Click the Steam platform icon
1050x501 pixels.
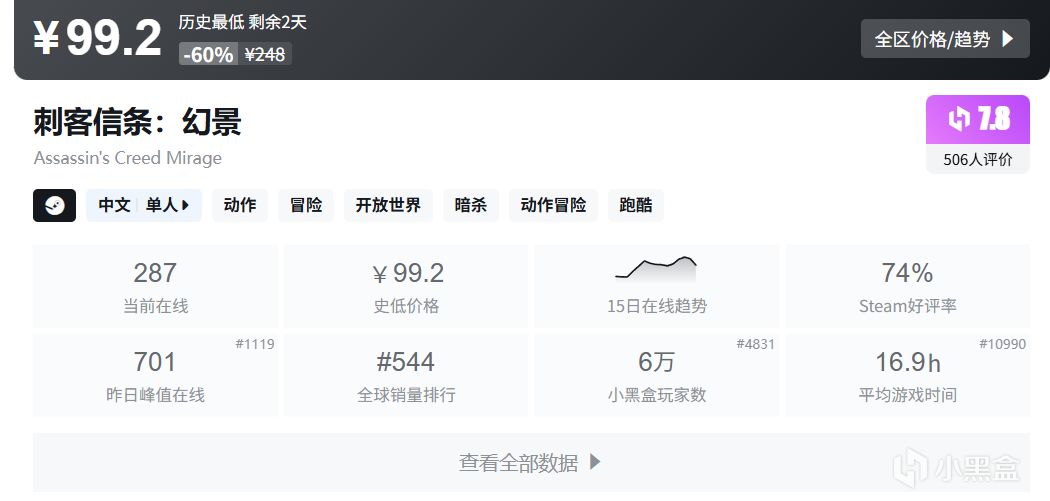tap(54, 206)
